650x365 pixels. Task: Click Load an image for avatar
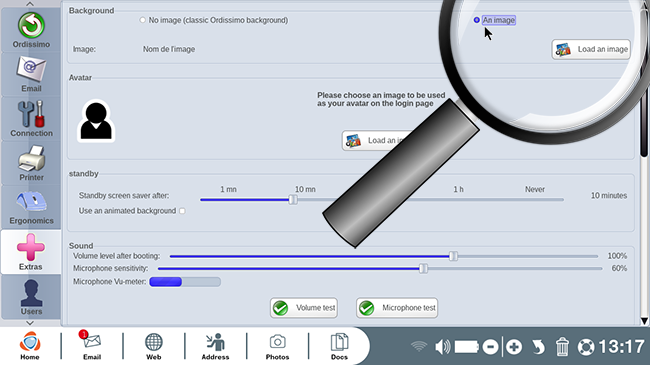coord(375,141)
